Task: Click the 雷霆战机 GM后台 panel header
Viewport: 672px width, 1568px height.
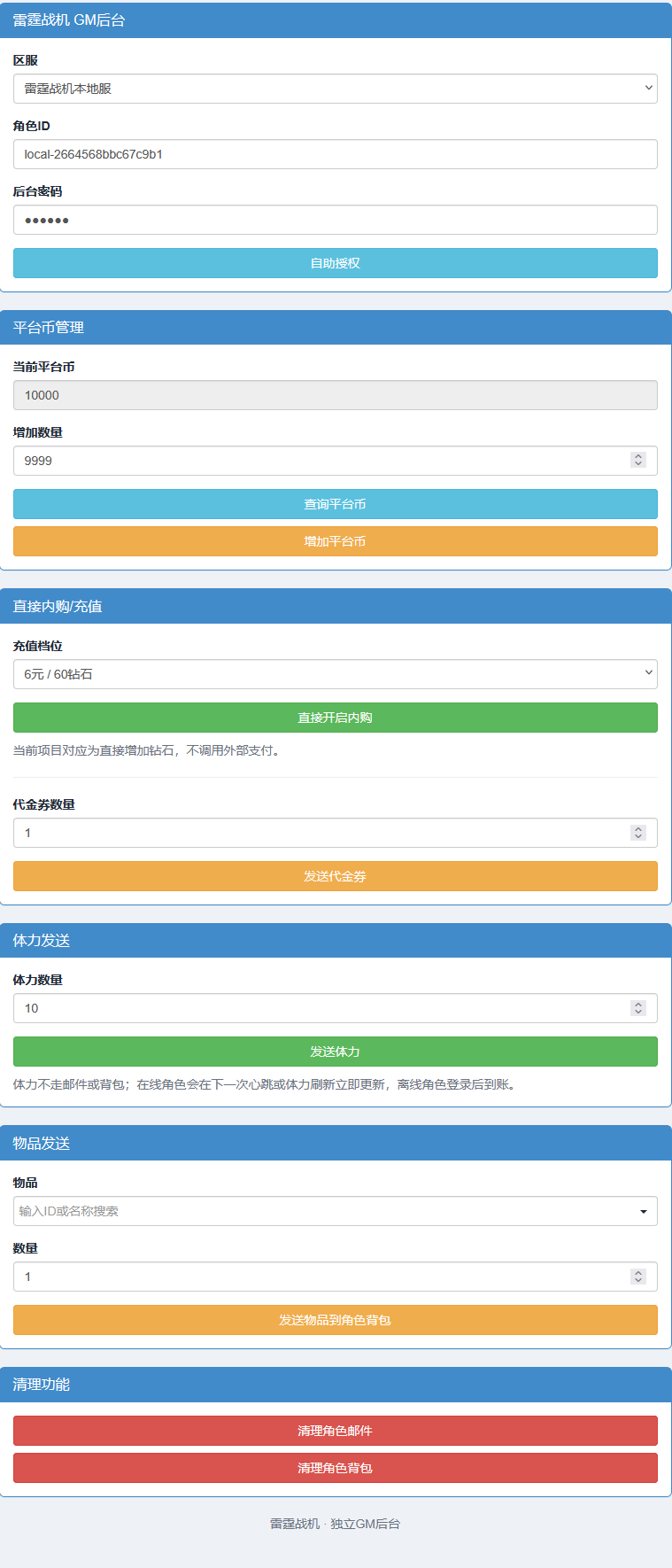Action: 336,20
